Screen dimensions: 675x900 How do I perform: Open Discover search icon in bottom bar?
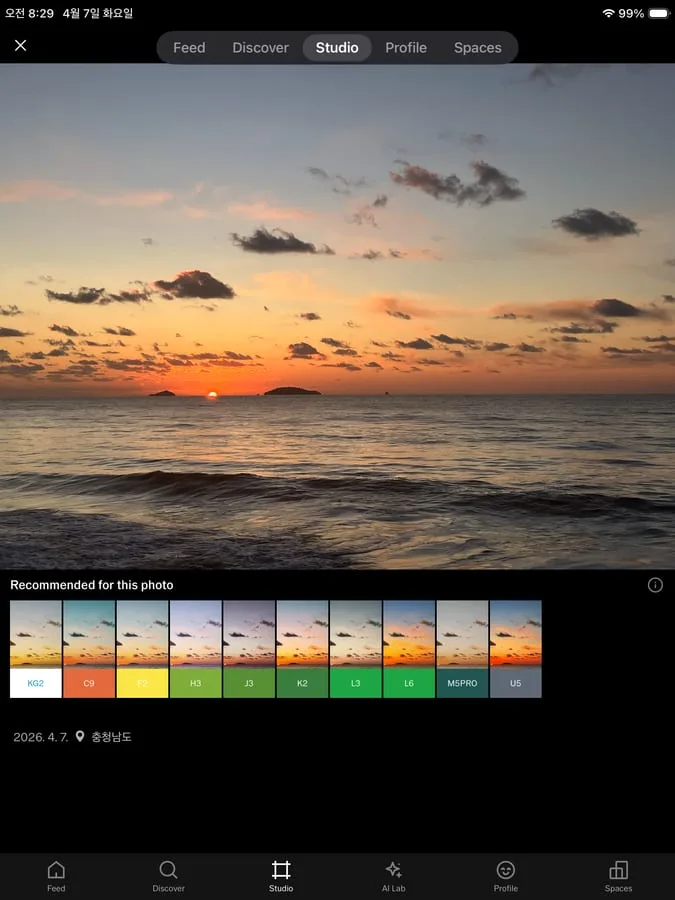[168, 870]
